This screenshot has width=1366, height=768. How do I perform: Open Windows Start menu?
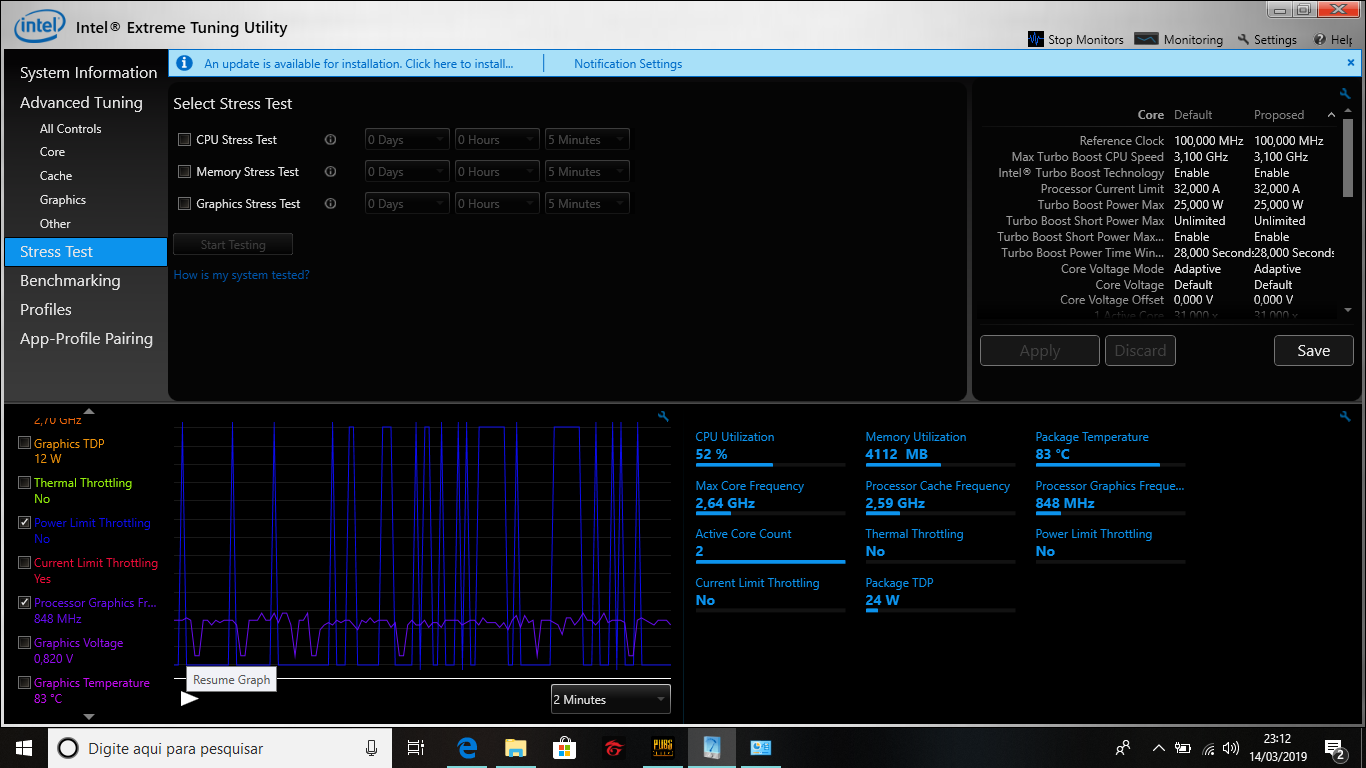tap(24, 748)
